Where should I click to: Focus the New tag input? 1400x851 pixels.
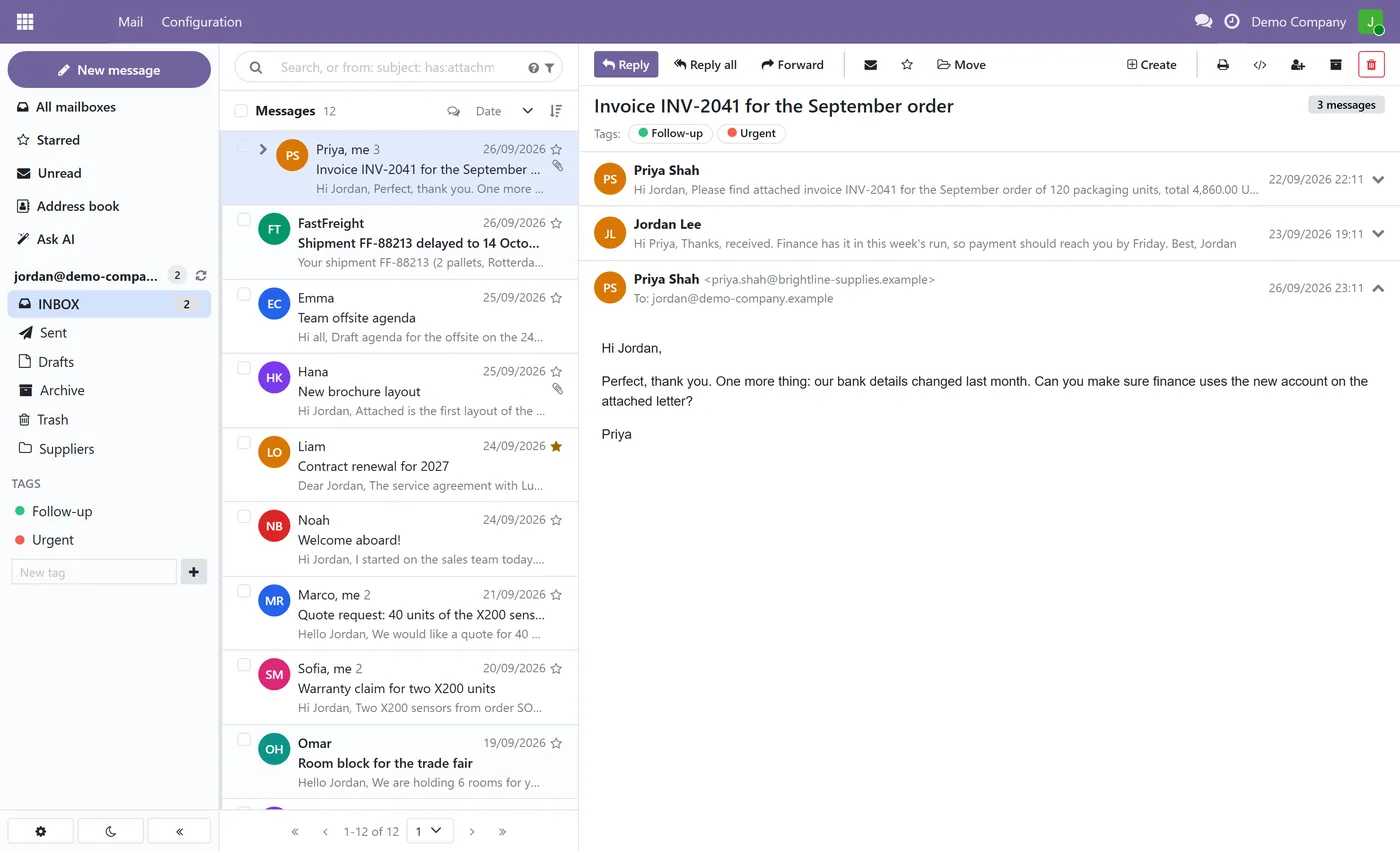94,572
